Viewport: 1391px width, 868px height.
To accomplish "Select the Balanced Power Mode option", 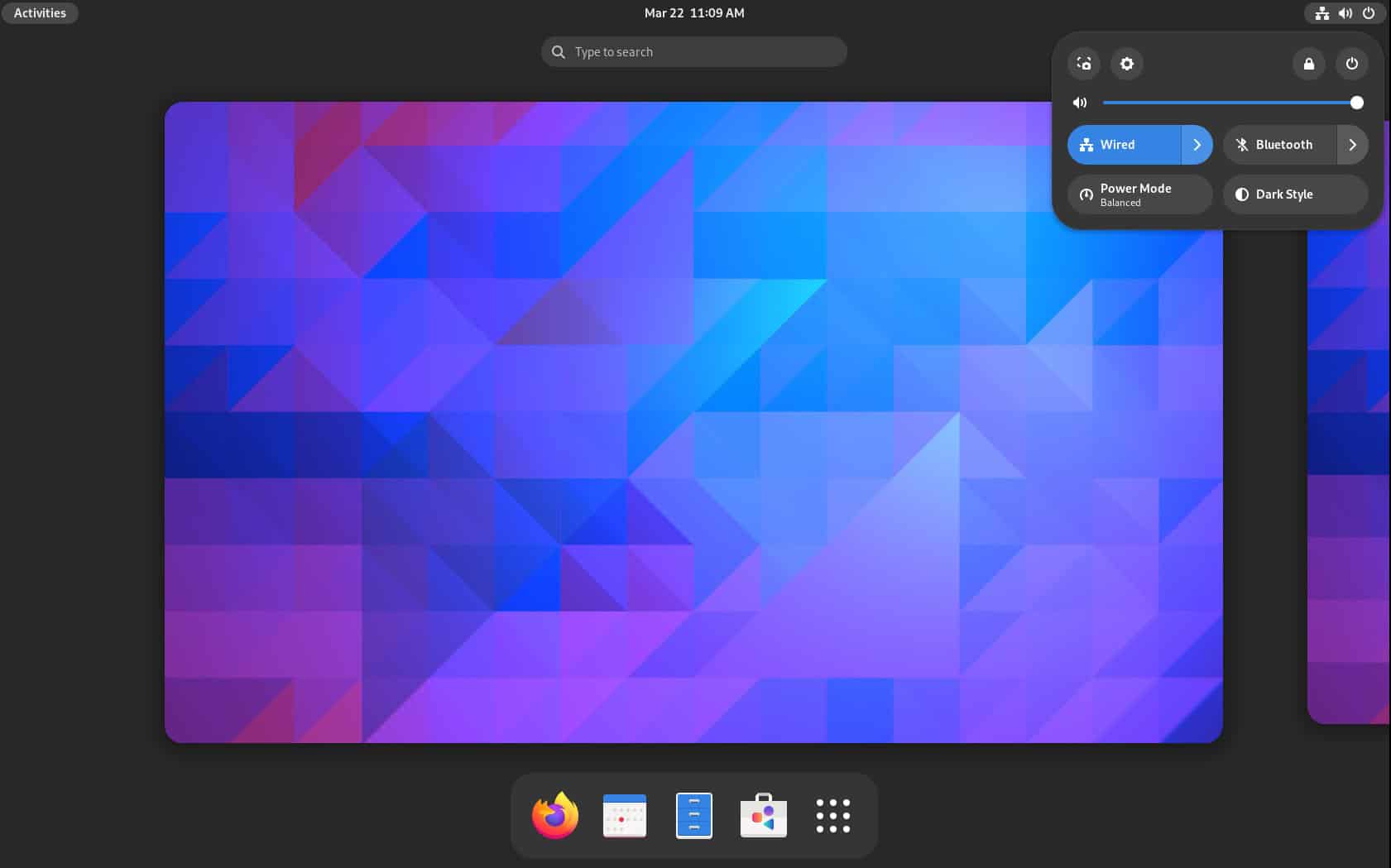I will tap(1138, 194).
